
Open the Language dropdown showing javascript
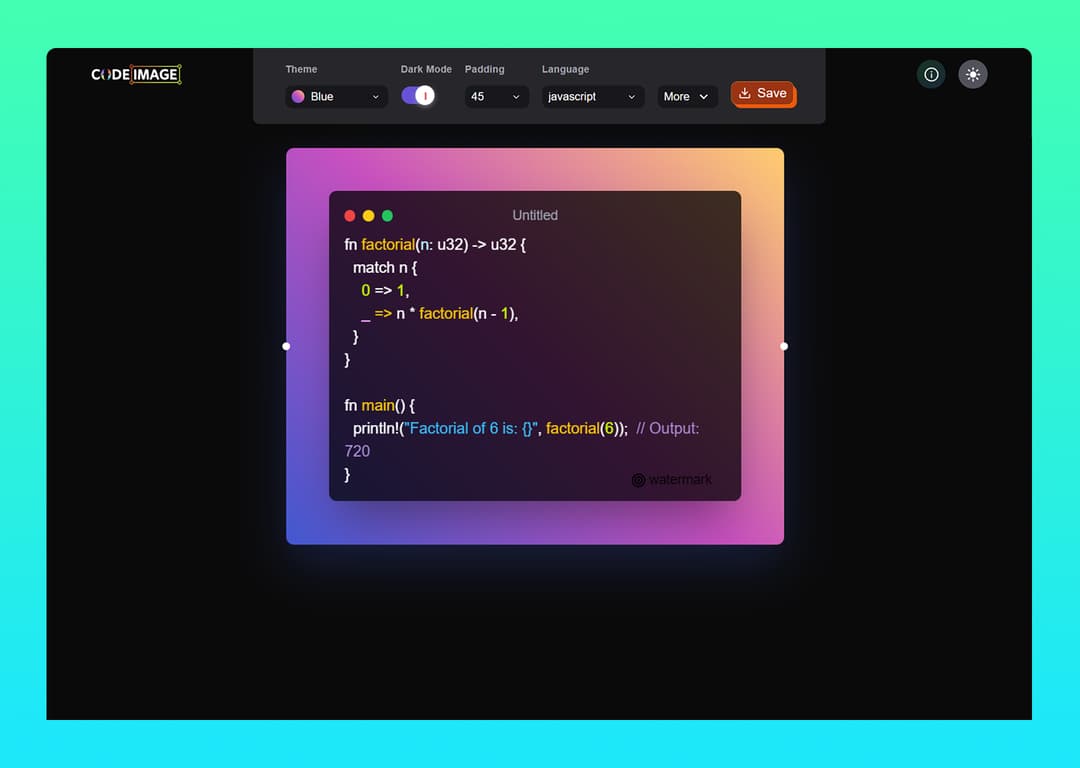(x=593, y=96)
